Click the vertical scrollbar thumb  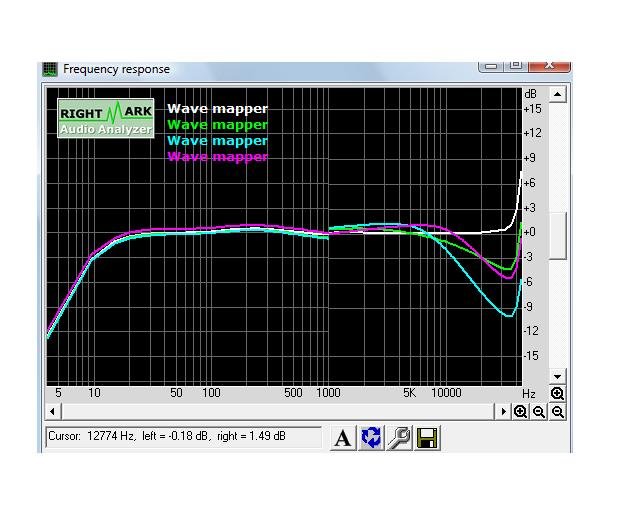point(557,236)
